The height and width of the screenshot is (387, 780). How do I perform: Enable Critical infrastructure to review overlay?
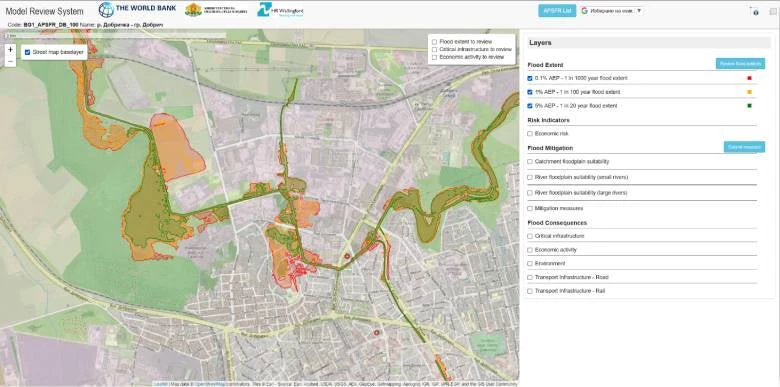[x=435, y=49]
